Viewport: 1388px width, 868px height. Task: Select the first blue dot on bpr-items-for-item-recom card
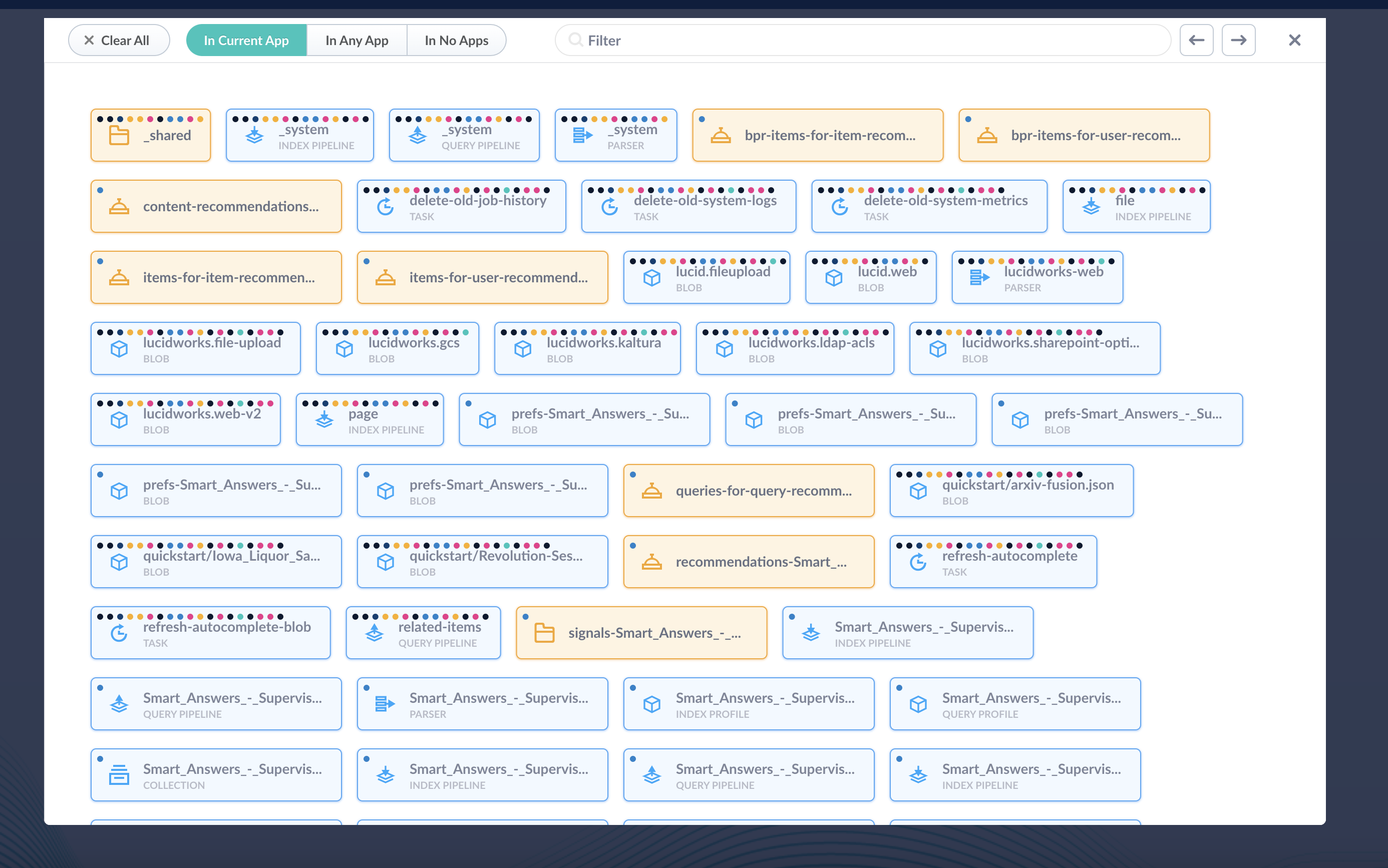[x=702, y=120]
